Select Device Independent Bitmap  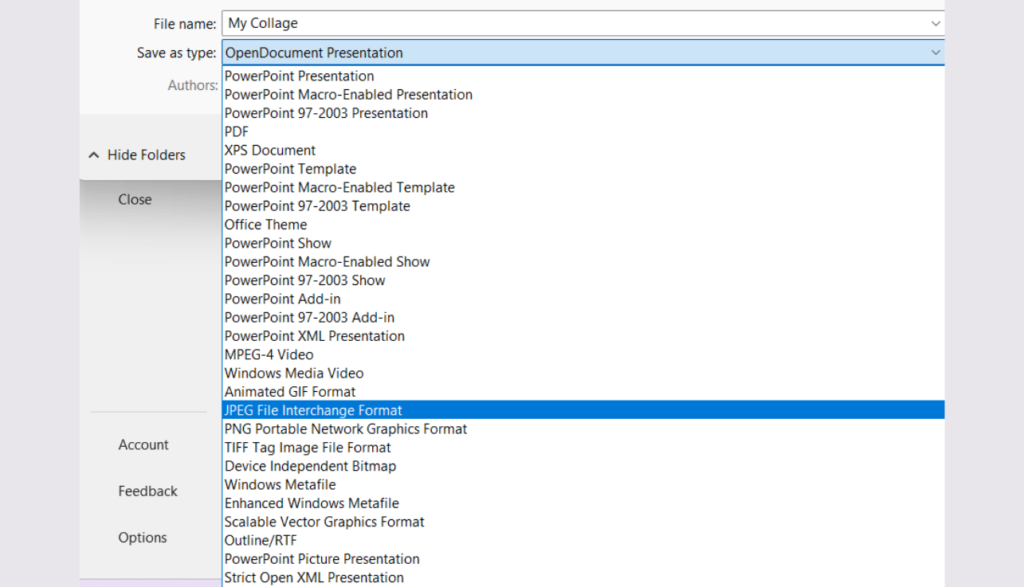coord(583,467)
